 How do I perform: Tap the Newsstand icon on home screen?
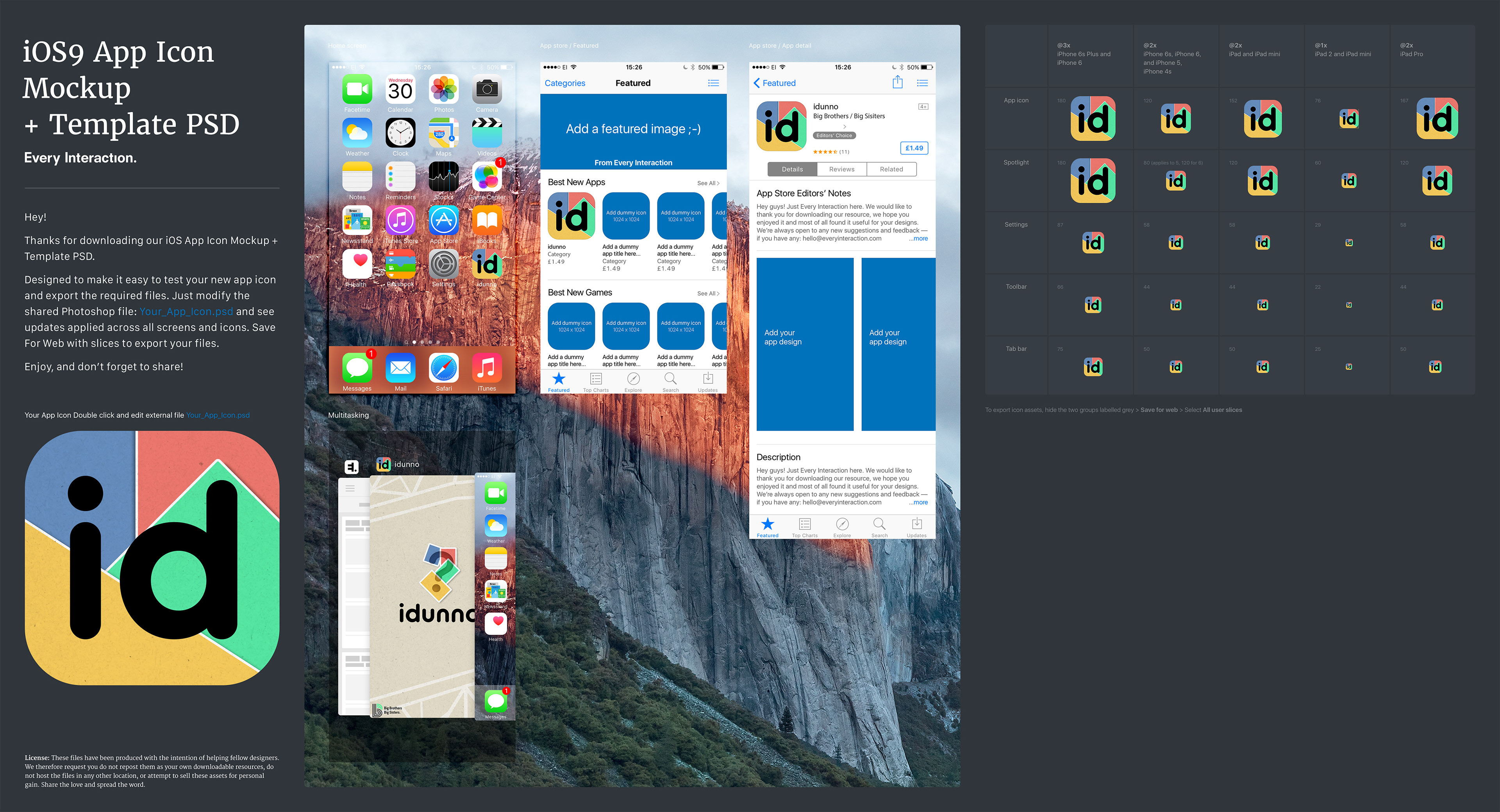357,221
